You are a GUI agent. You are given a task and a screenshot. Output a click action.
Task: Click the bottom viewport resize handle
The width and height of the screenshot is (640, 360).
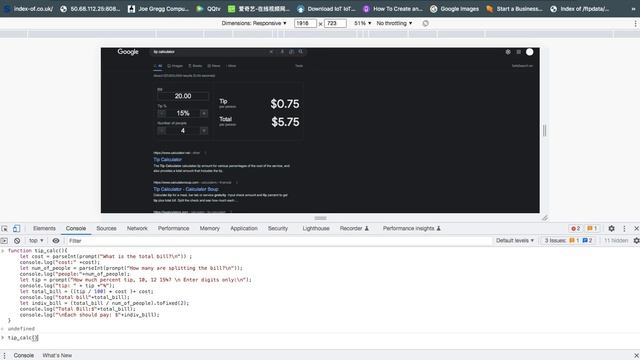click(x=320, y=218)
